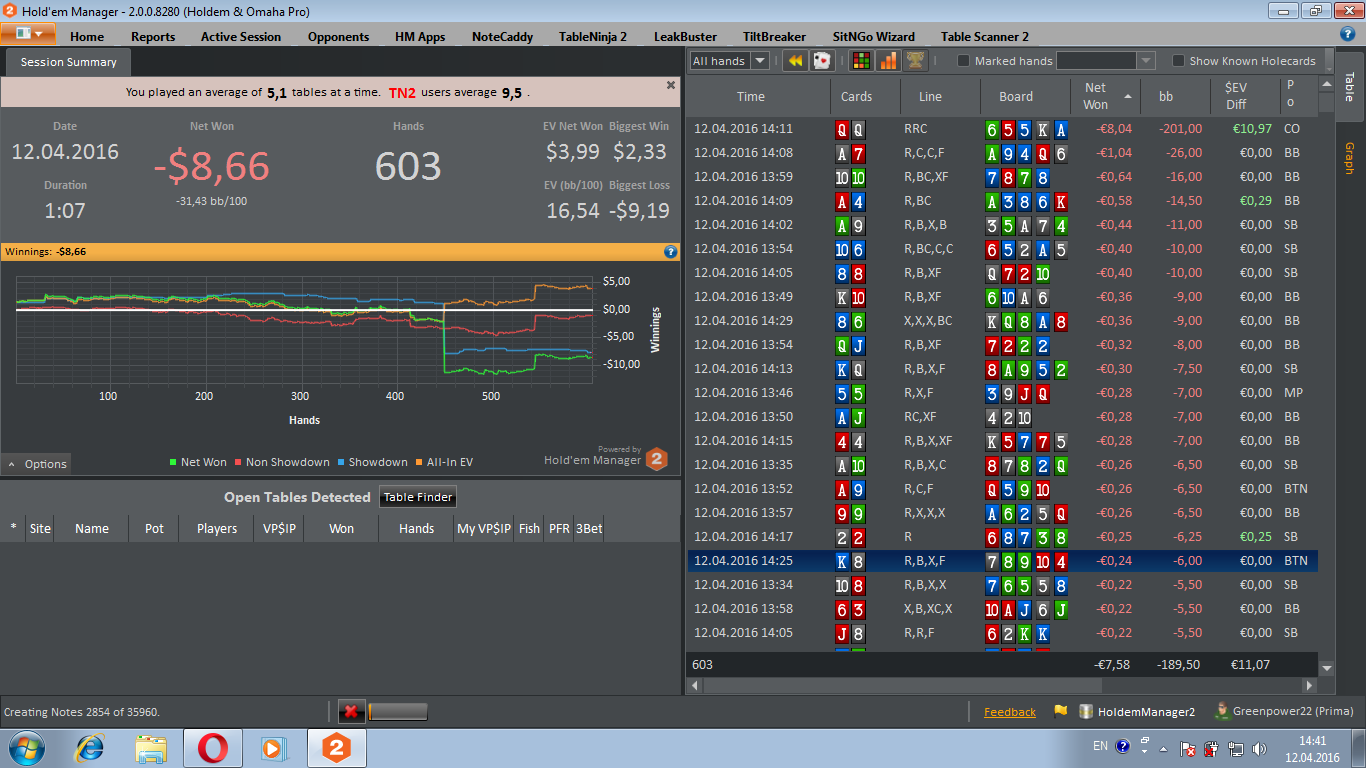This screenshot has width=1366, height=768.
Task: Open the TiltBreaker tab
Action: [x=774, y=37]
